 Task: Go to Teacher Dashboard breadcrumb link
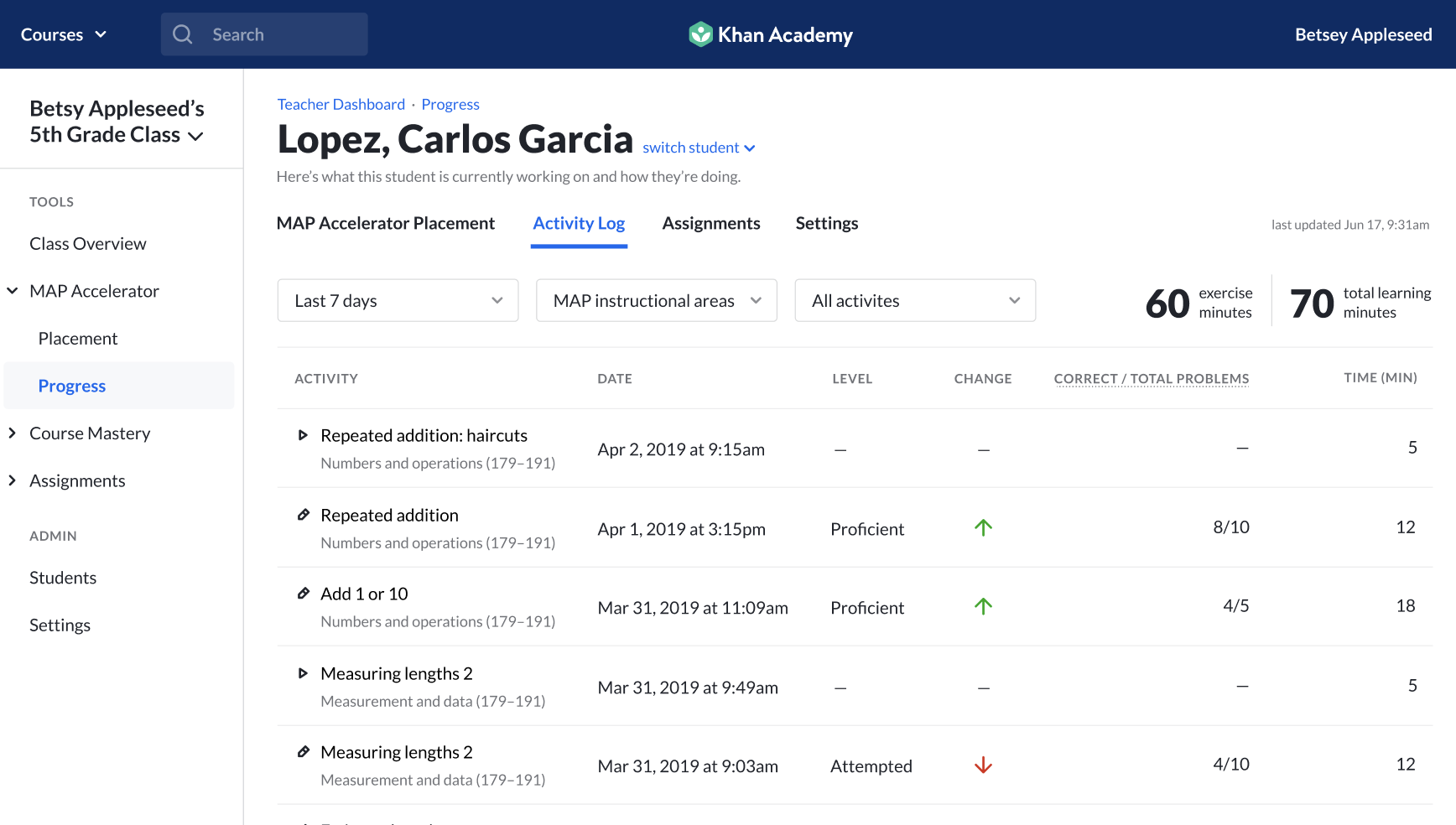pos(341,104)
